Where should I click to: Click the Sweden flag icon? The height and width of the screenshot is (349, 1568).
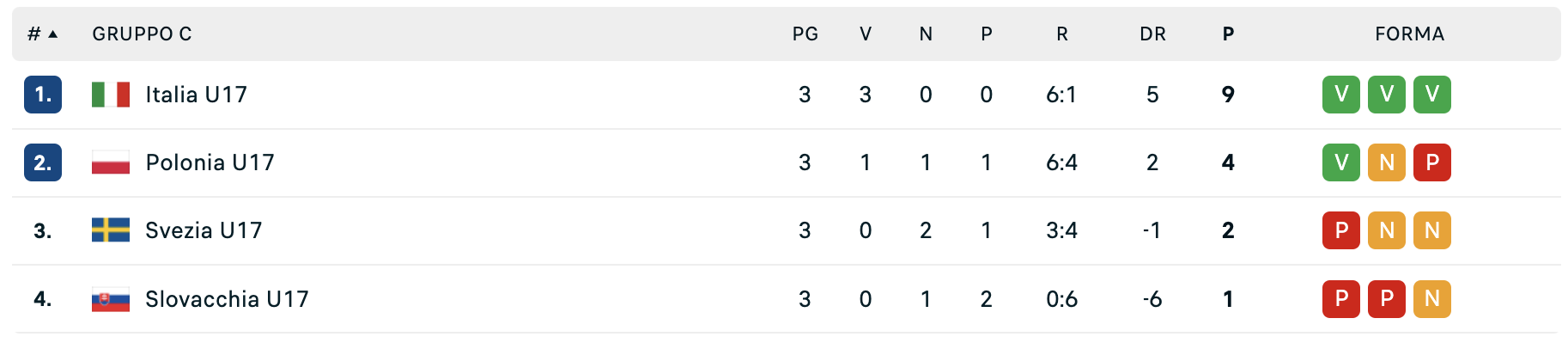(x=111, y=230)
